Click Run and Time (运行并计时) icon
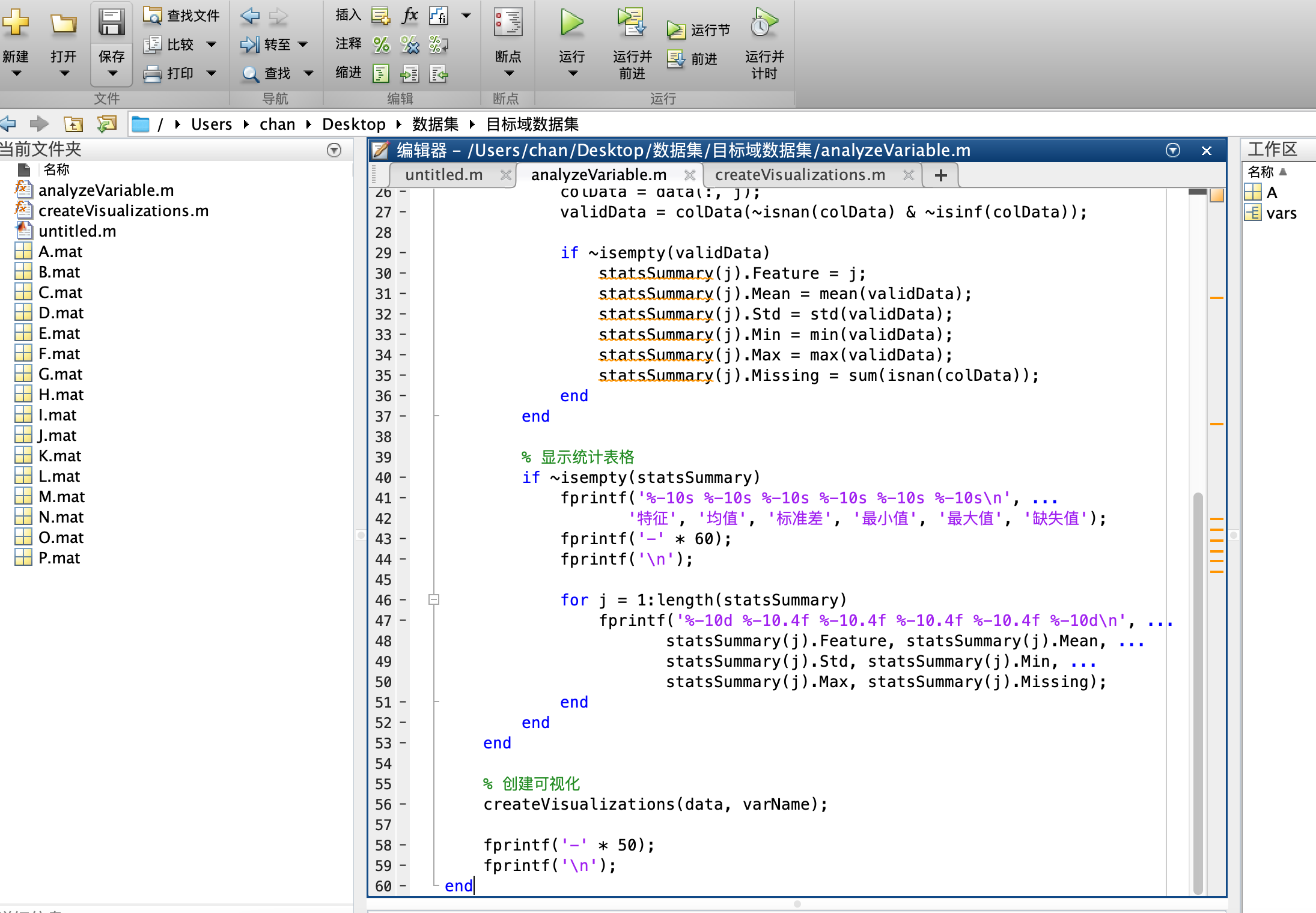This screenshot has width=1316, height=913. [x=764, y=22]
